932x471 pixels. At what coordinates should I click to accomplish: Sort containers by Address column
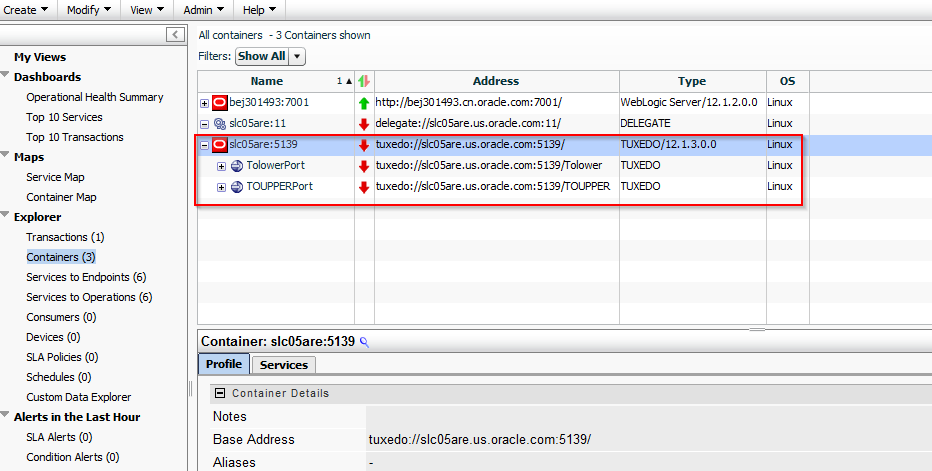496,81
